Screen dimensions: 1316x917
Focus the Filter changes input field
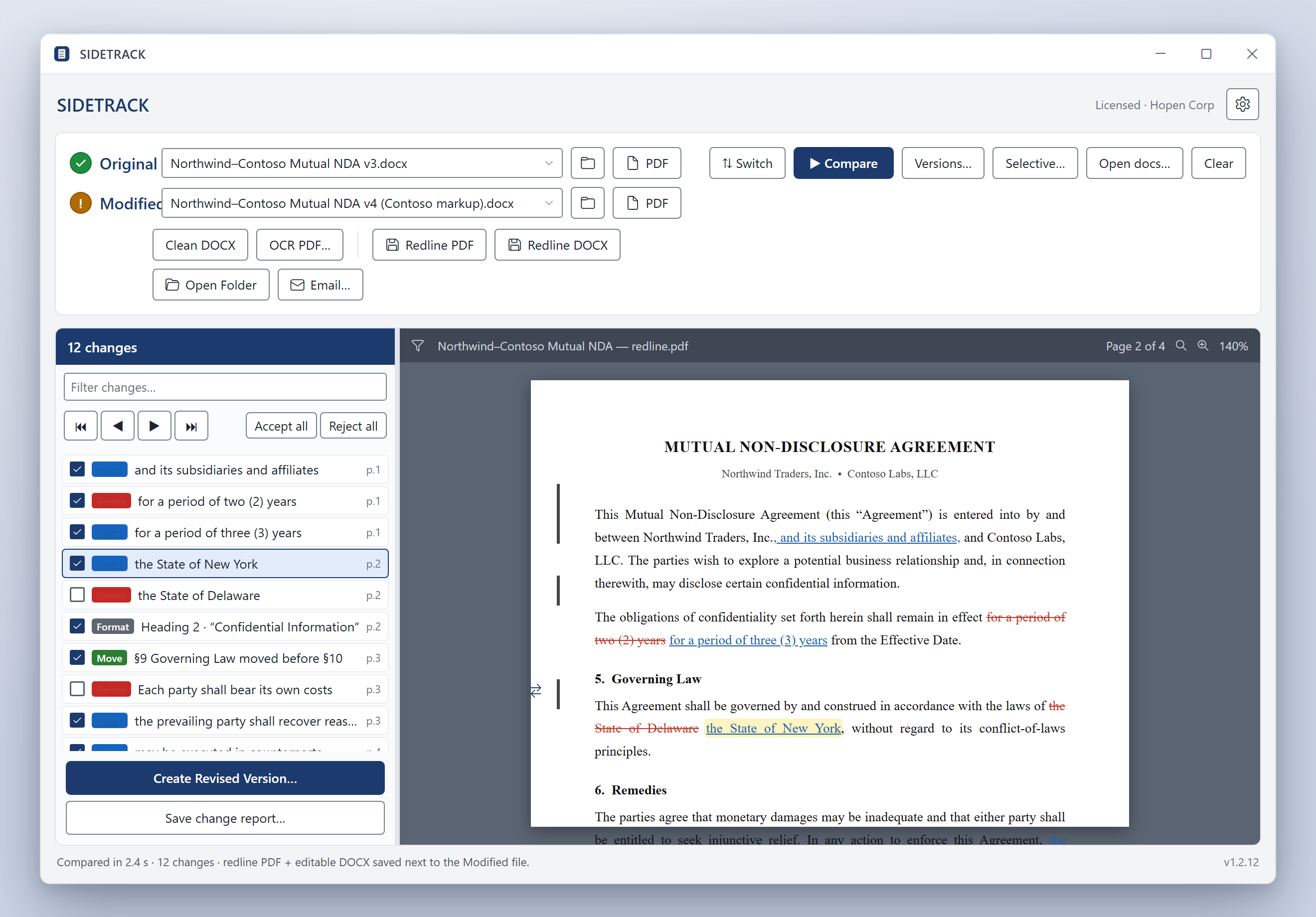(x=225, y=387)
